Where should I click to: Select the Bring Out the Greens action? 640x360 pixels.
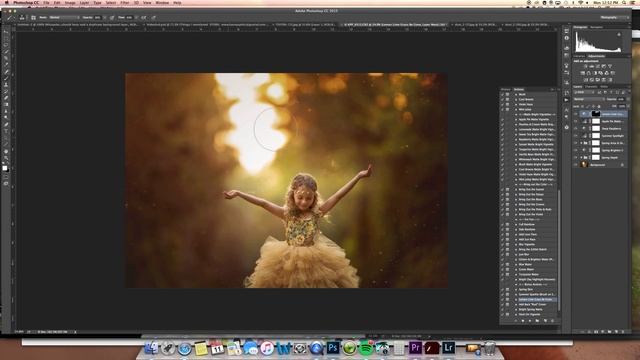click(x=531, y=204)
